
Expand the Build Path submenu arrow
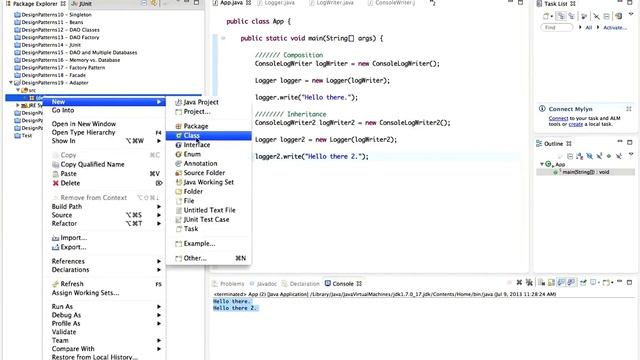tap(159, 207)
